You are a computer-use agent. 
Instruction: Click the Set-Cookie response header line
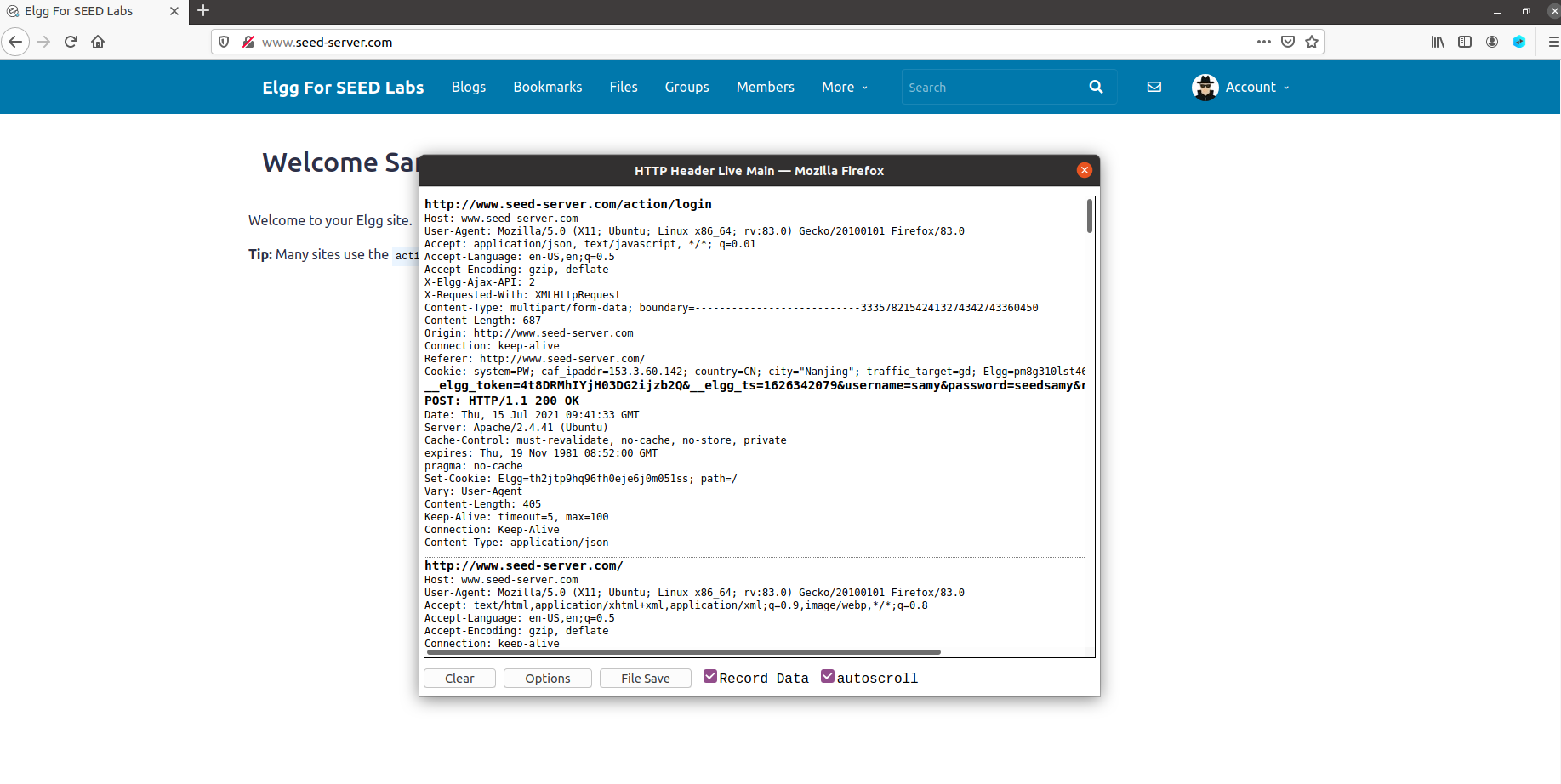click(581, 479)
